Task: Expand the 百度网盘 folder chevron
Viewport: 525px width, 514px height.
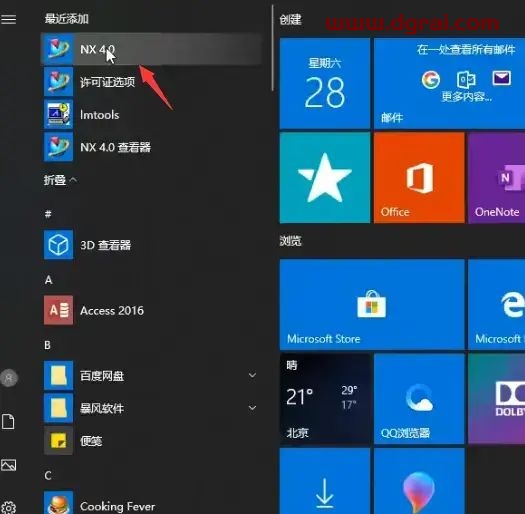Action: (x=252, y=375)
